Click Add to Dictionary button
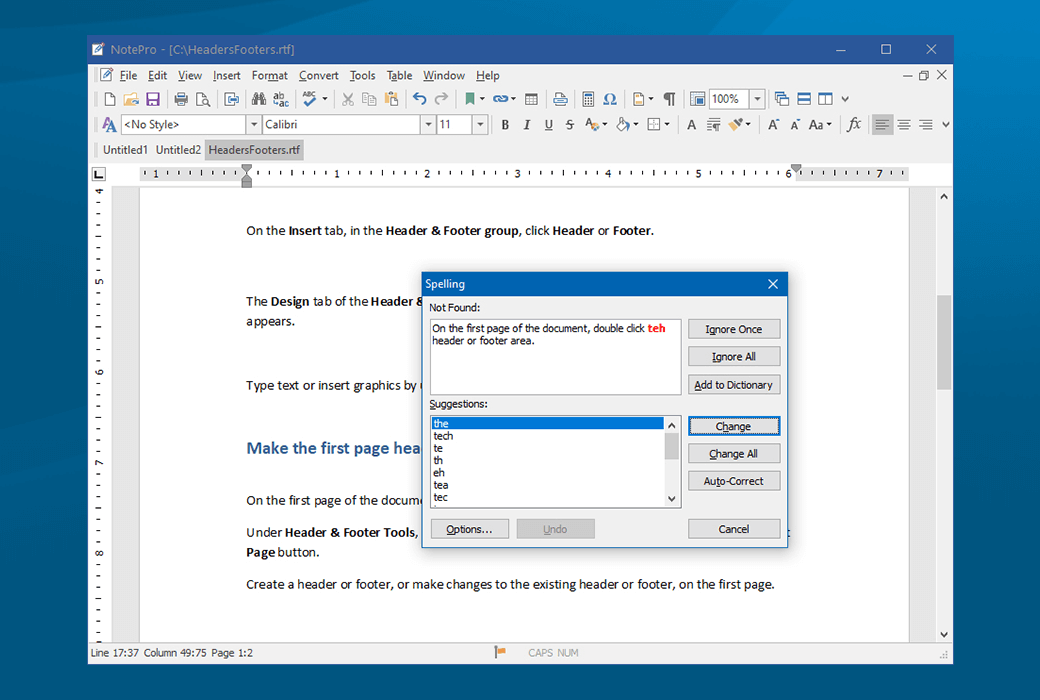Image resolution: width=1040 pixels, height=700 pixels. 734,385
